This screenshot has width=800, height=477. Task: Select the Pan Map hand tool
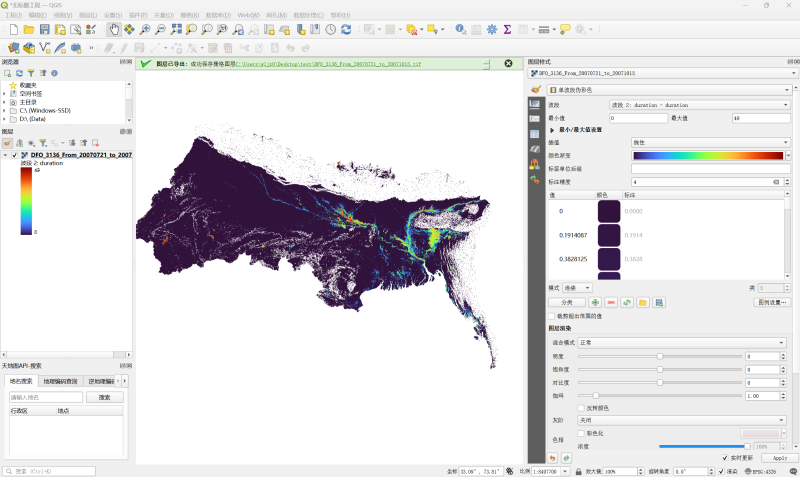pyautogui.click(x=114, y=30)
